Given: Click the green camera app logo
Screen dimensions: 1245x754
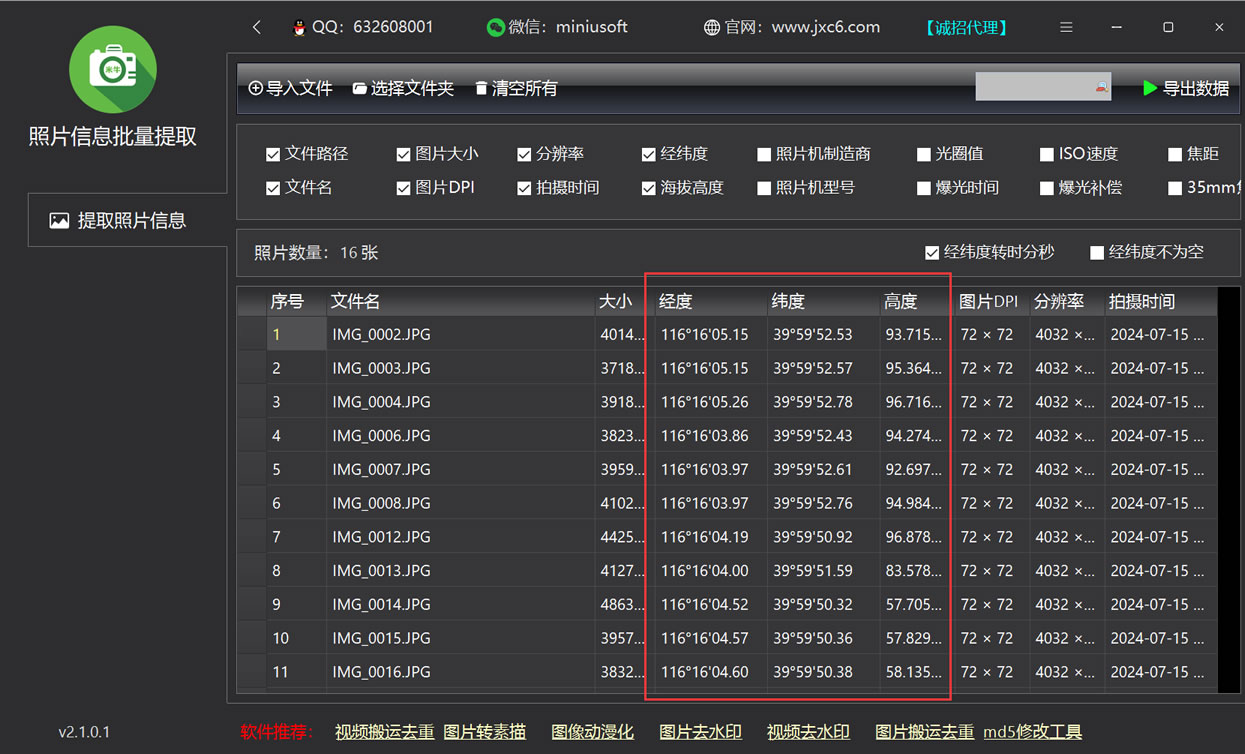Looking at the screenshot, I should (112, 69).
